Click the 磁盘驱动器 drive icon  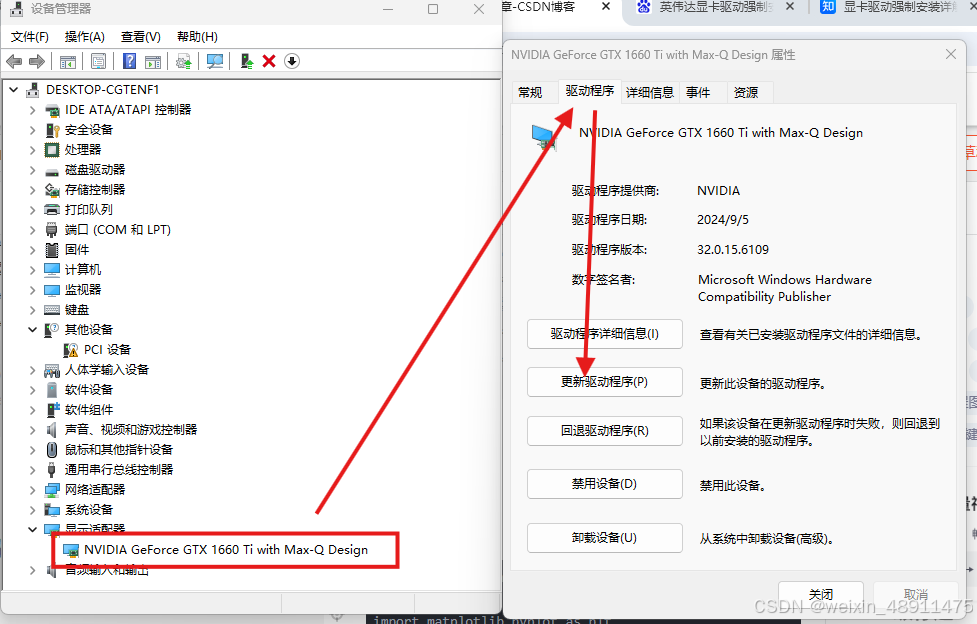pyautogui.click(x=52, y=171)
